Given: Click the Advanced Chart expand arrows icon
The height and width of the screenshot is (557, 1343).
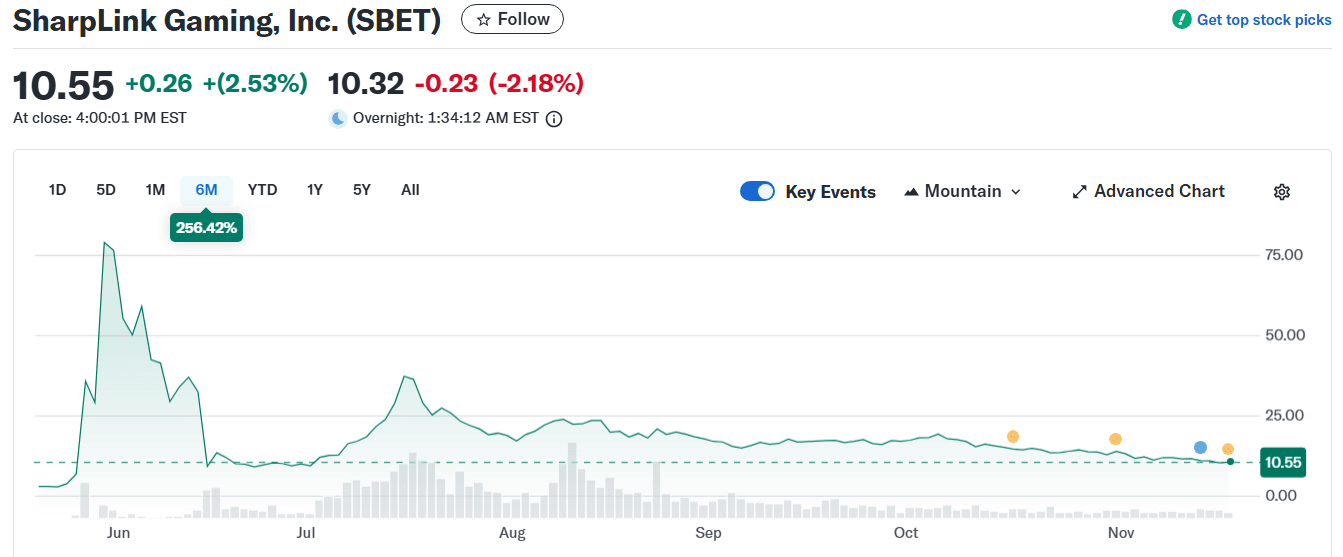Looking at the screenshot, I should click(x=1079, y=192).
